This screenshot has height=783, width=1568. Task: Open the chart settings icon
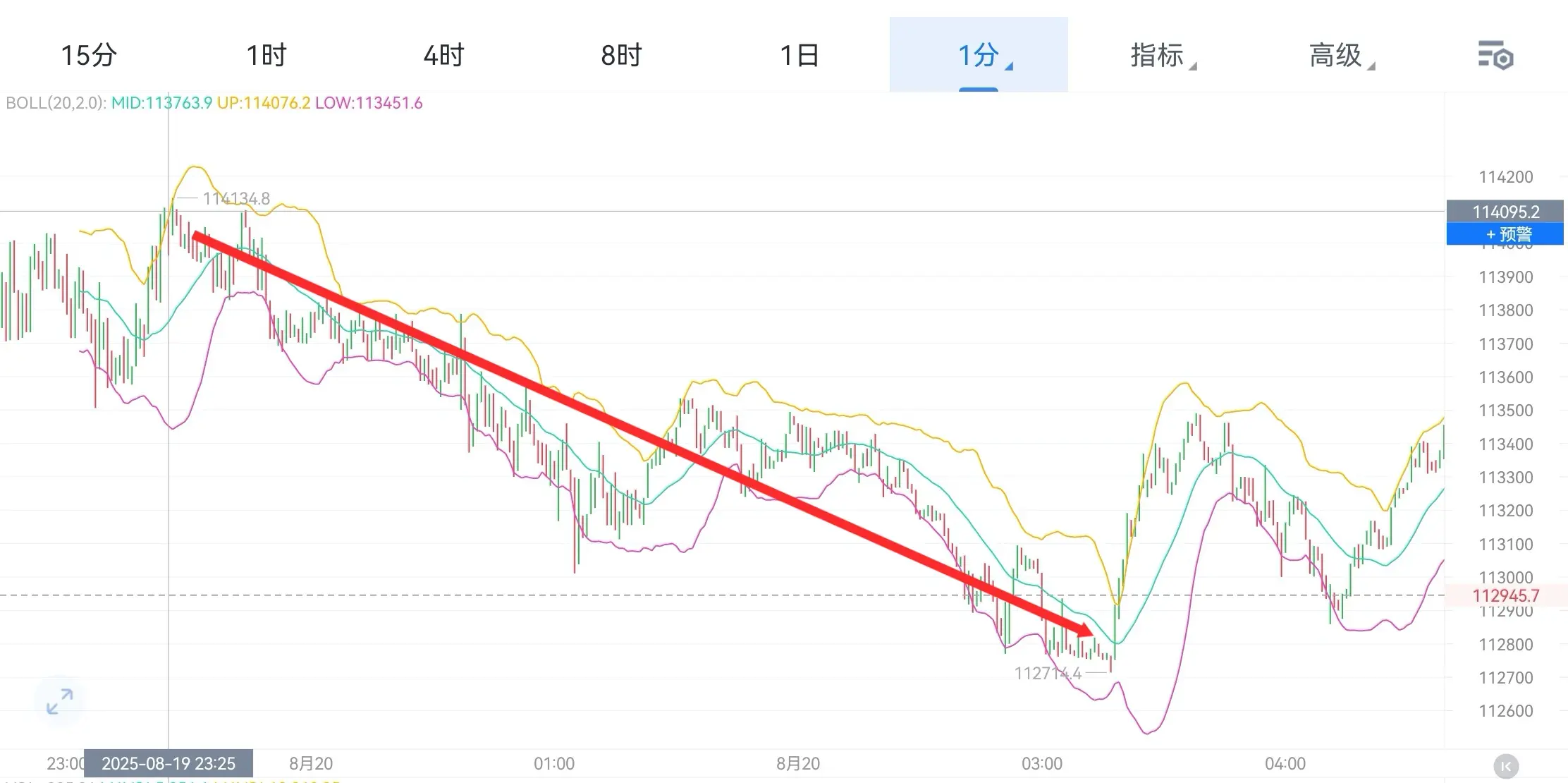(x=1495, y=56)
